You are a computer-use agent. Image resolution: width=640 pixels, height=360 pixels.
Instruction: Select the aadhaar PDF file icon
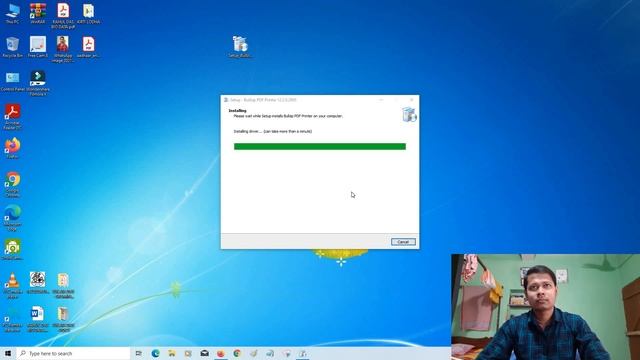coord(89,47)
